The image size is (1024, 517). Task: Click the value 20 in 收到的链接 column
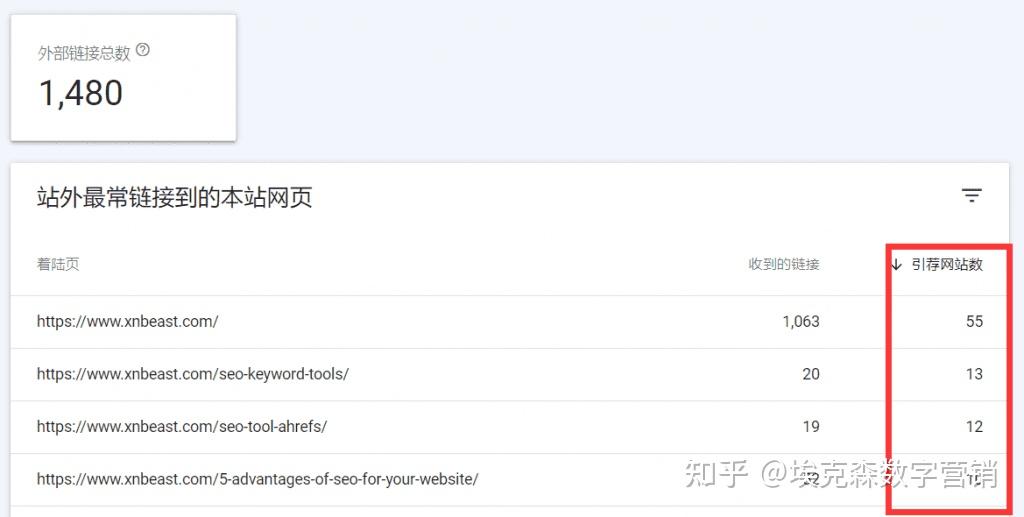tap(811, 374)
